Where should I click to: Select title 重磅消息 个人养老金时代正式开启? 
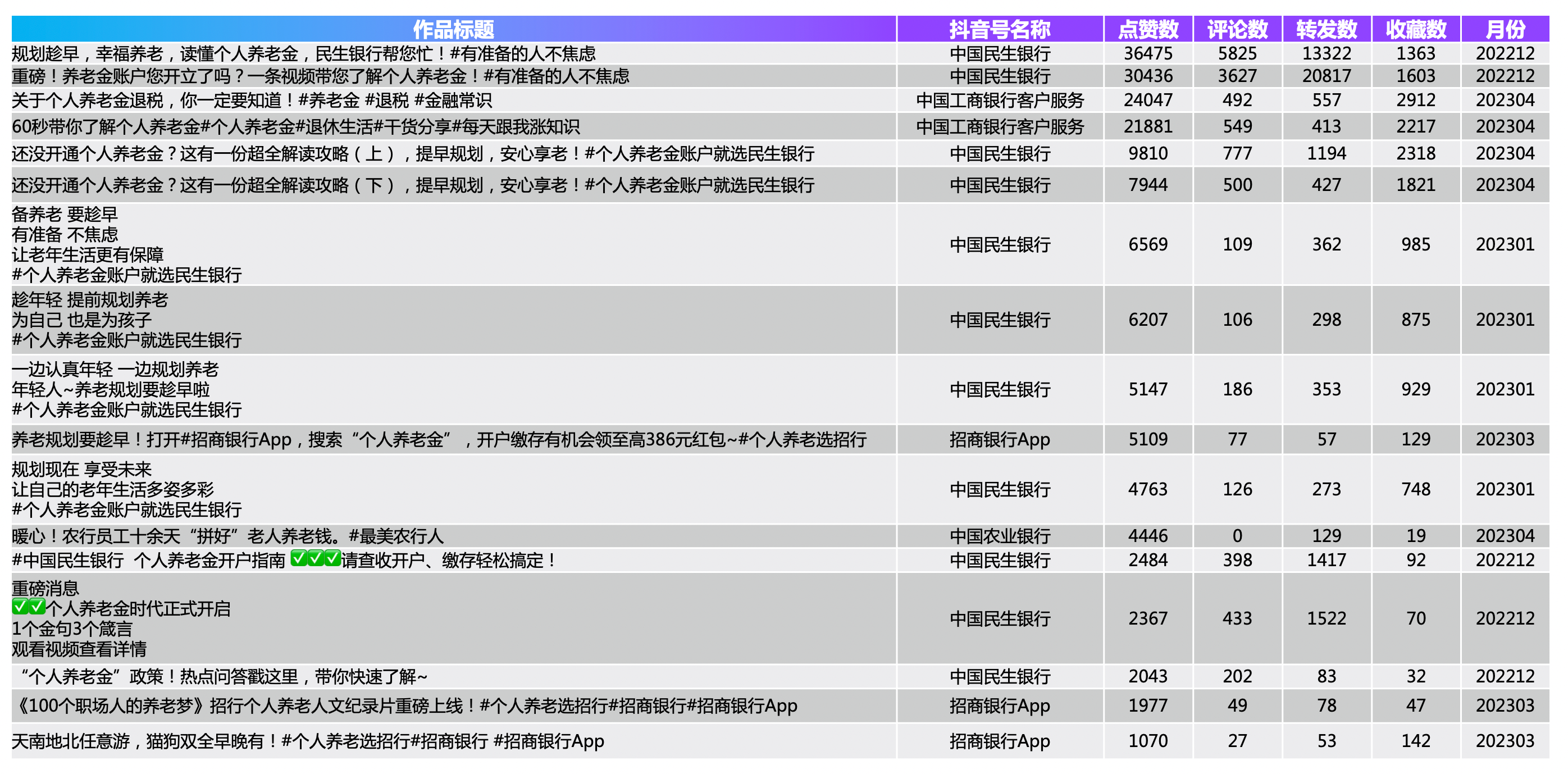(x=121, y=618)
